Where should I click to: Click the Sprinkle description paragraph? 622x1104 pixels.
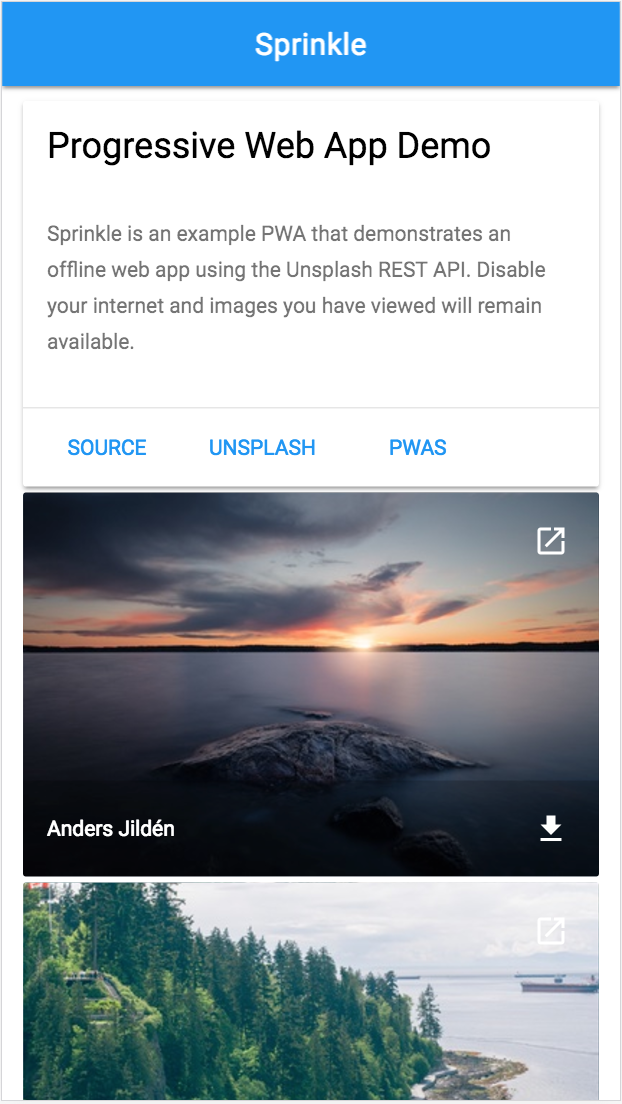[297, 288]
